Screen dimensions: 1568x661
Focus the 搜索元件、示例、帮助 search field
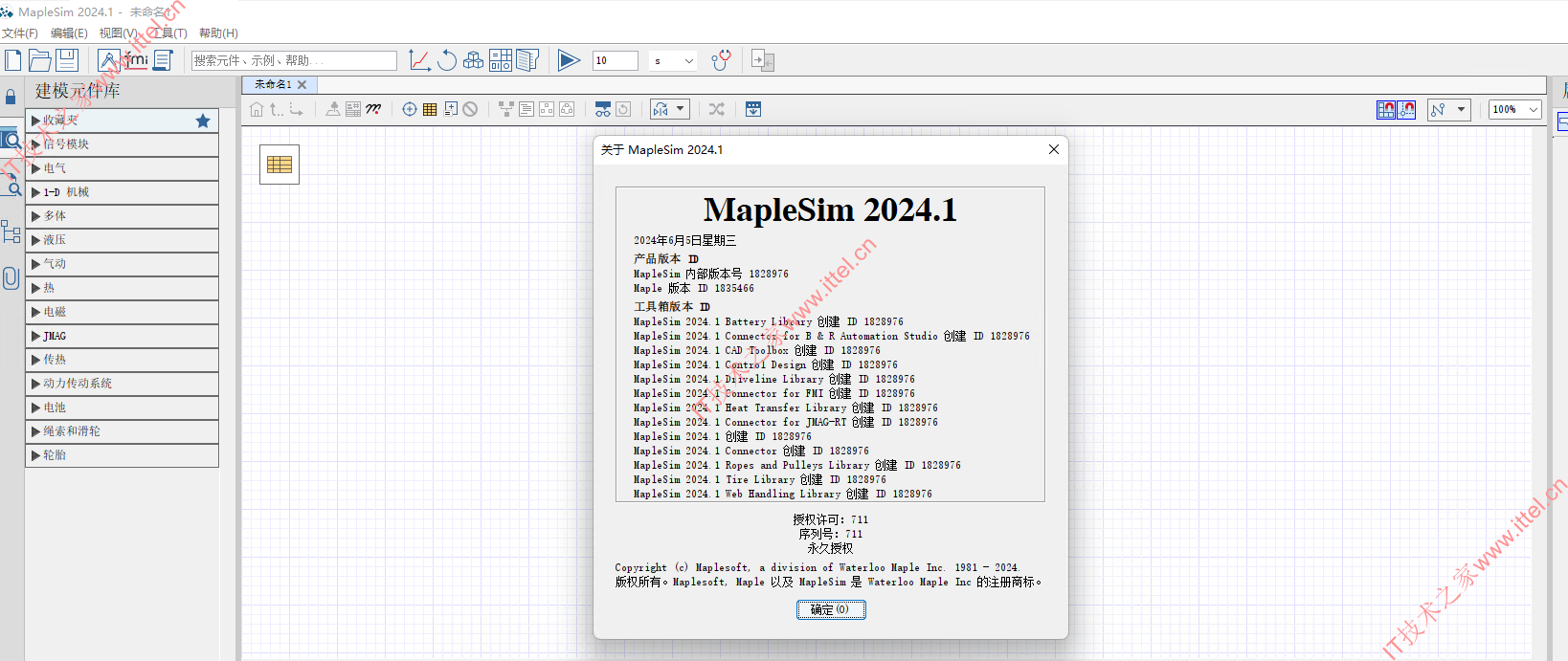[294, 60]
